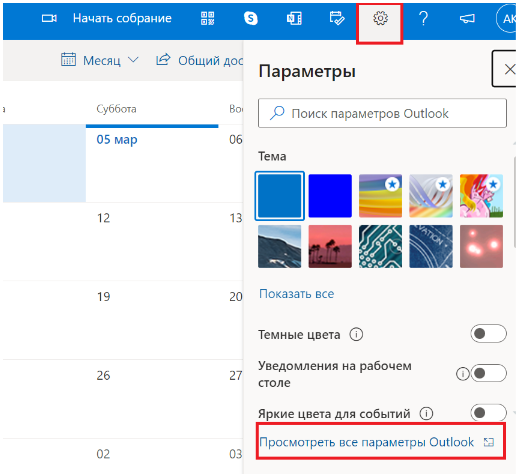
Task: Open Просмотреть все параметры Outlook link
Action: coord(366,442)
